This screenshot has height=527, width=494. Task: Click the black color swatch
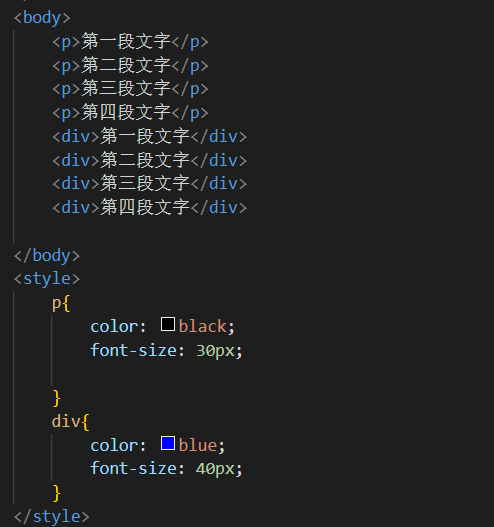tap(168, 324)
